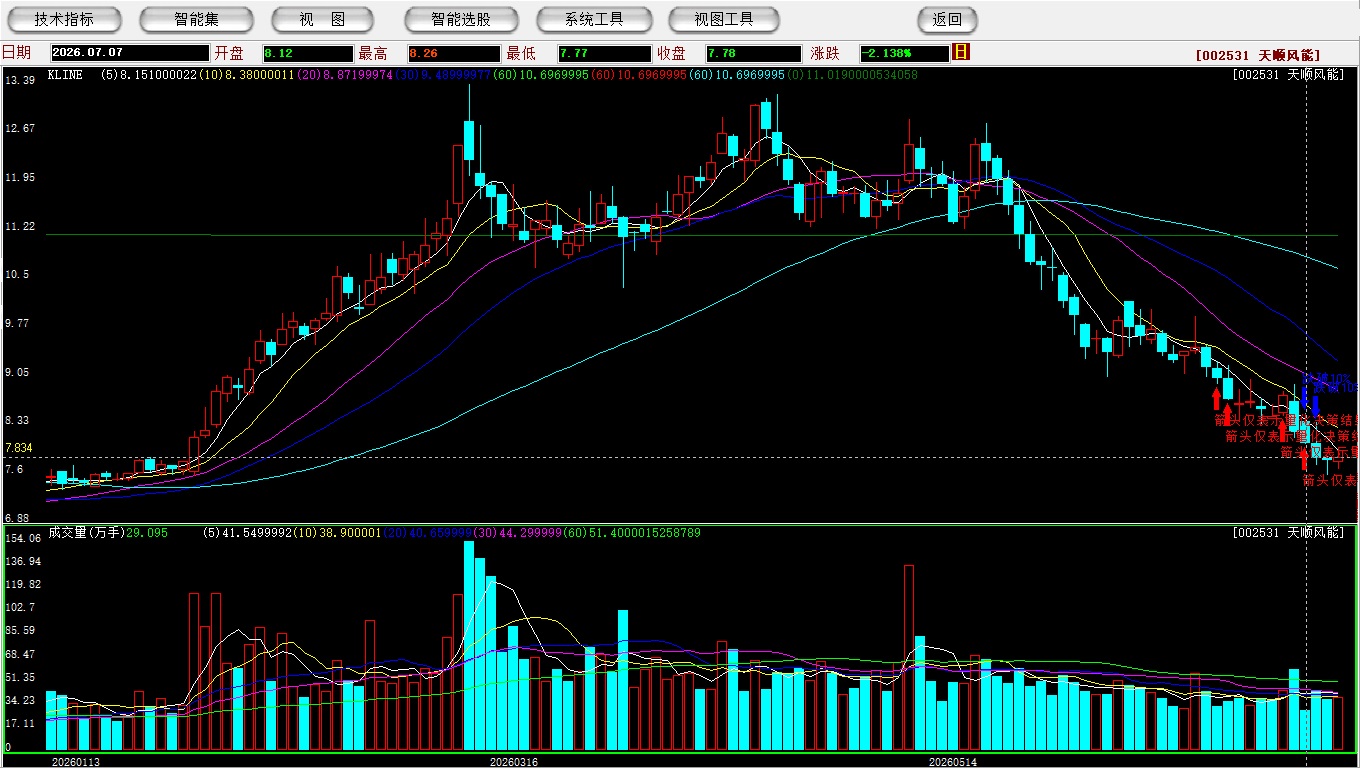Select the price axis label 6.88
The width and height of the screenshot is (1360, 768).
click(x=16, y=518)
